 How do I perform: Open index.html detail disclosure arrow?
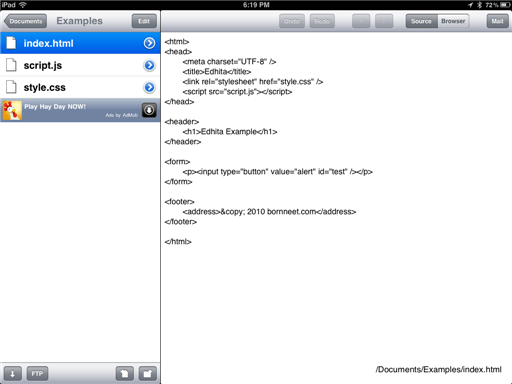pos(149,43)
